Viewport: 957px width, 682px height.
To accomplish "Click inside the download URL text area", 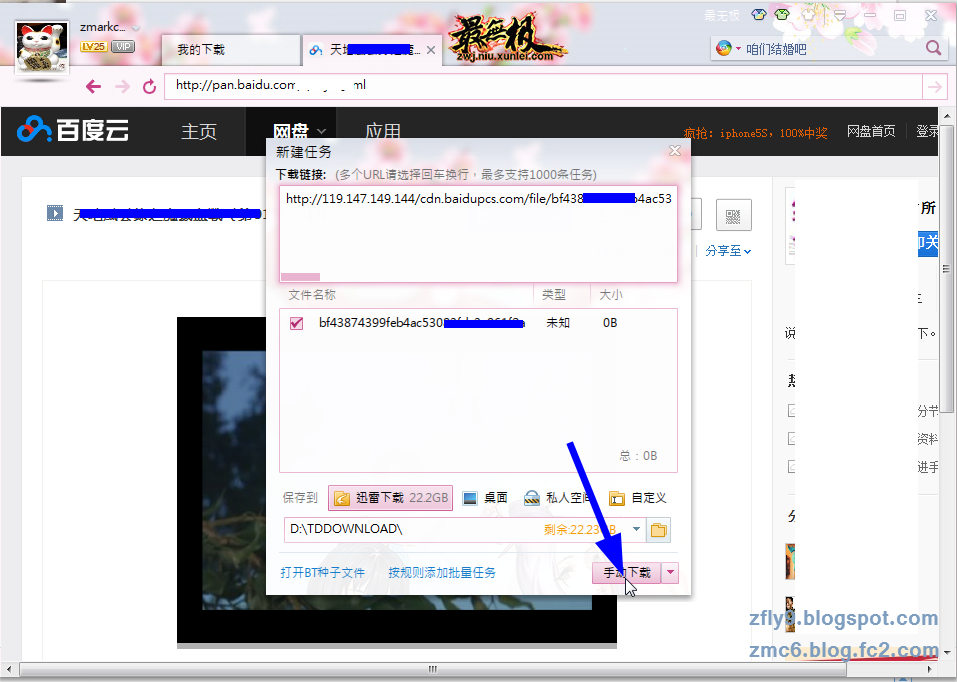I will pyautogui.click(x=478, y=234).
